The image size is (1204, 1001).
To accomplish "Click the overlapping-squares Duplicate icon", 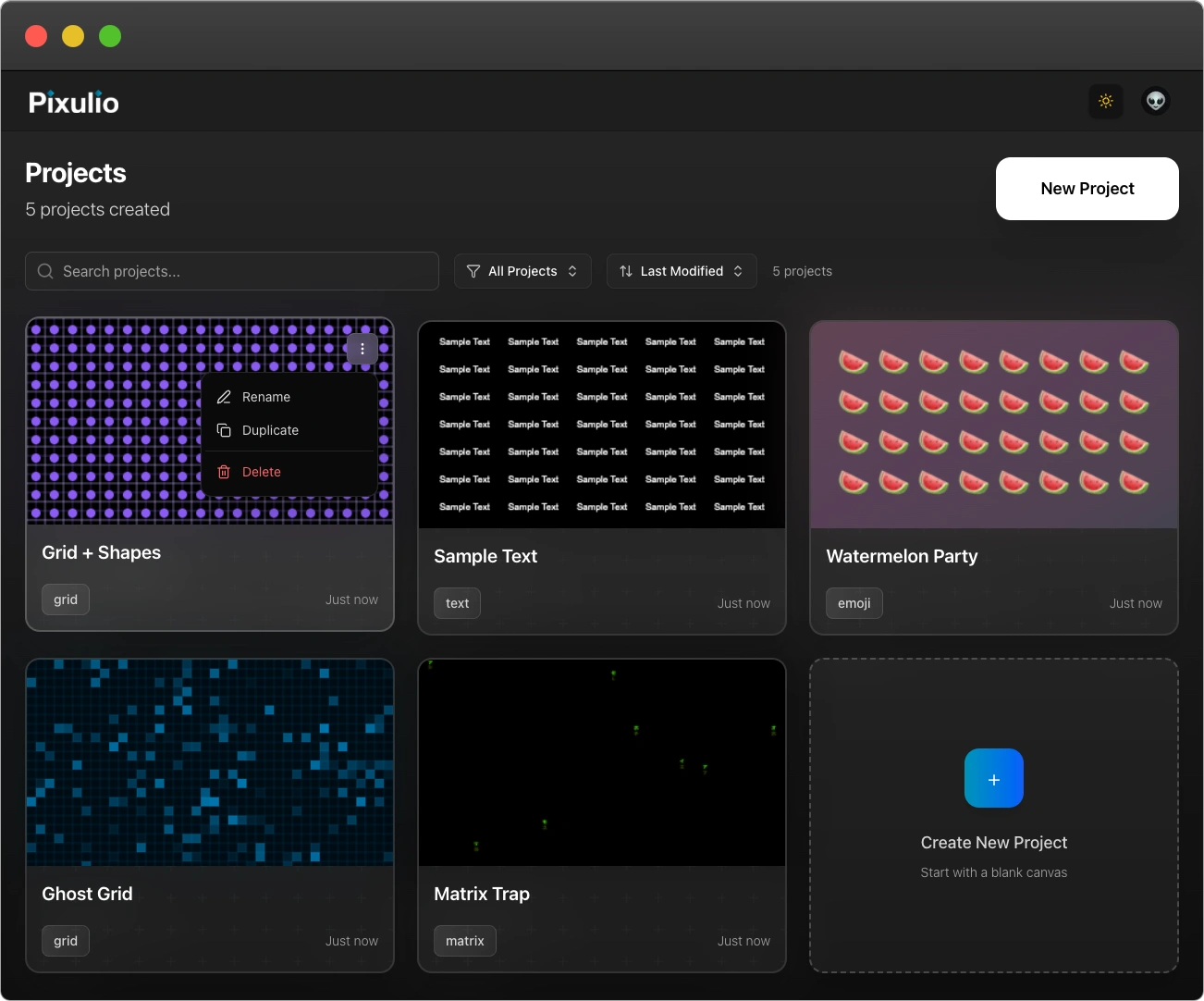I will (x=224, y=430).
